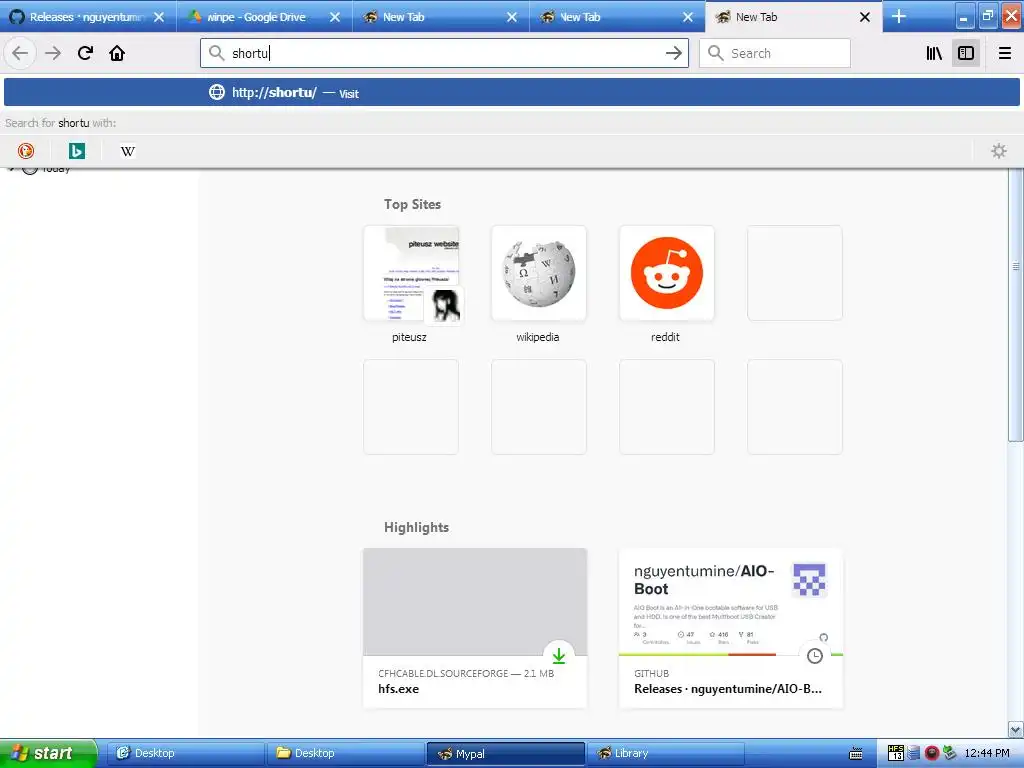The width and height of the screenshot is (1024, 768).
Task: Click the HFS tray icon in system tray
Action: point(896,753)
